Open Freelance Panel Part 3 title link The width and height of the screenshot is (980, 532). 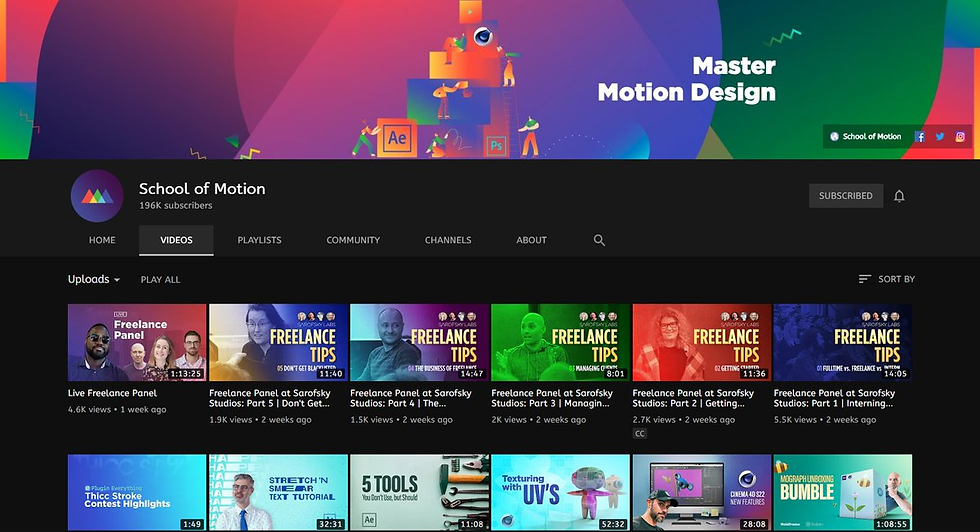[x=552, y=398]
